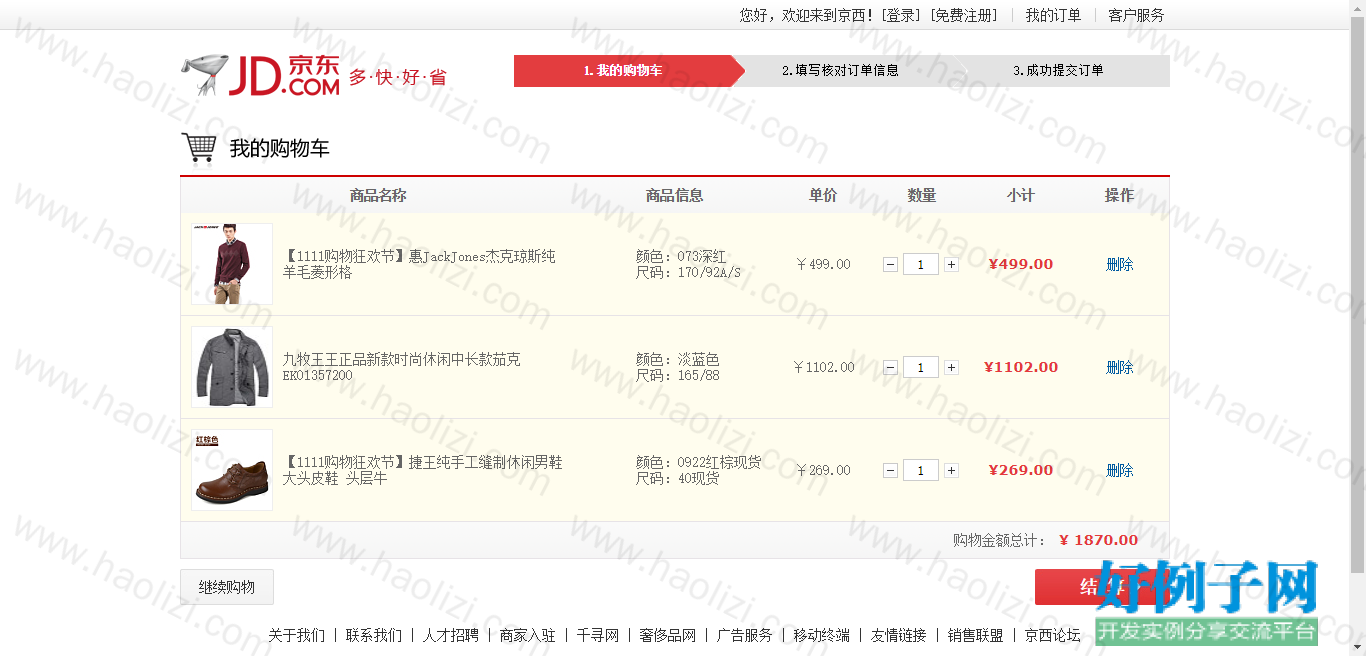1366x656 pixels.
Task: Click the red checkout button
Action: coord(1102,587)
